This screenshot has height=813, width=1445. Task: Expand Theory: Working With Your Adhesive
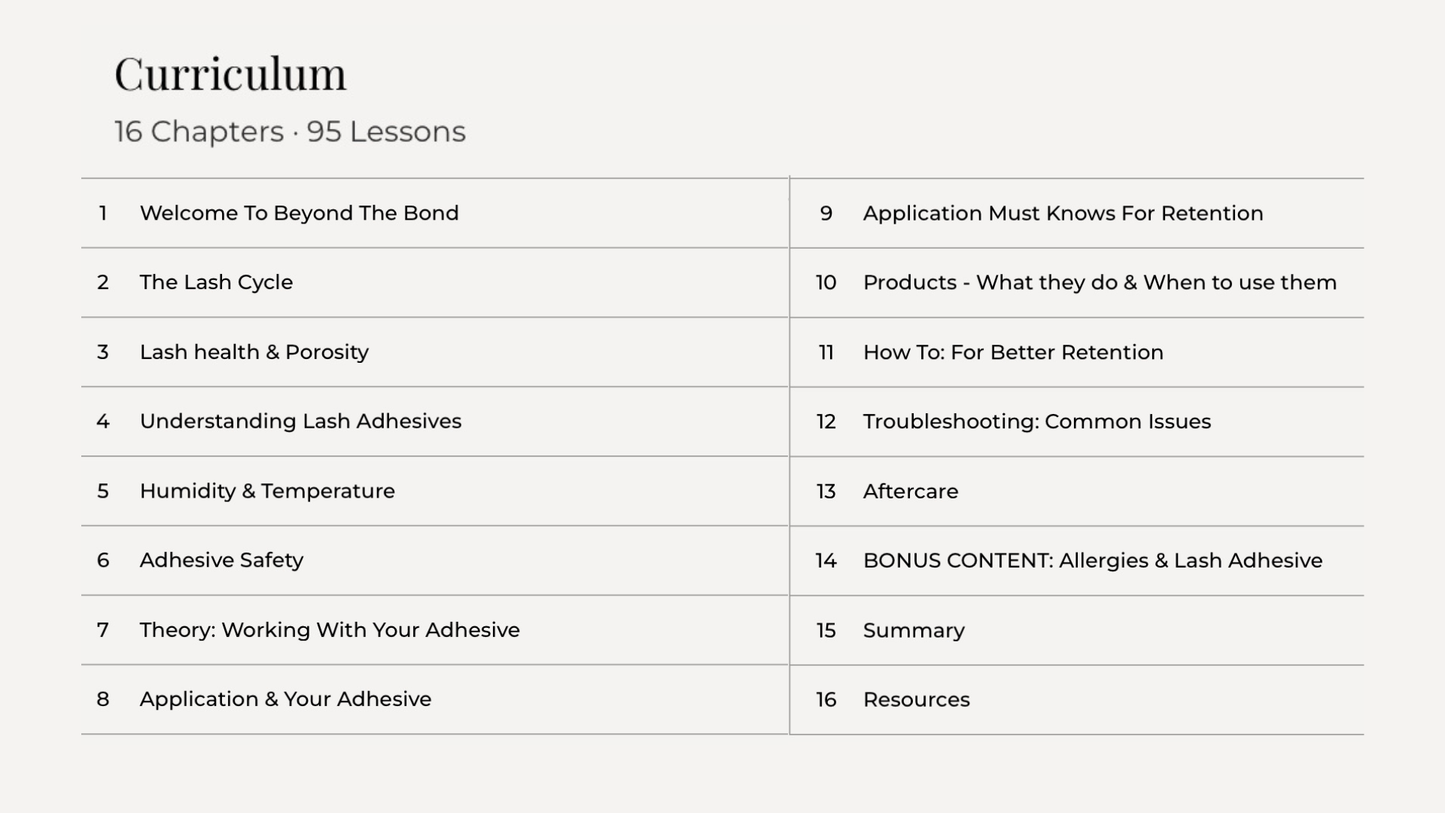[x=329, y=630]
